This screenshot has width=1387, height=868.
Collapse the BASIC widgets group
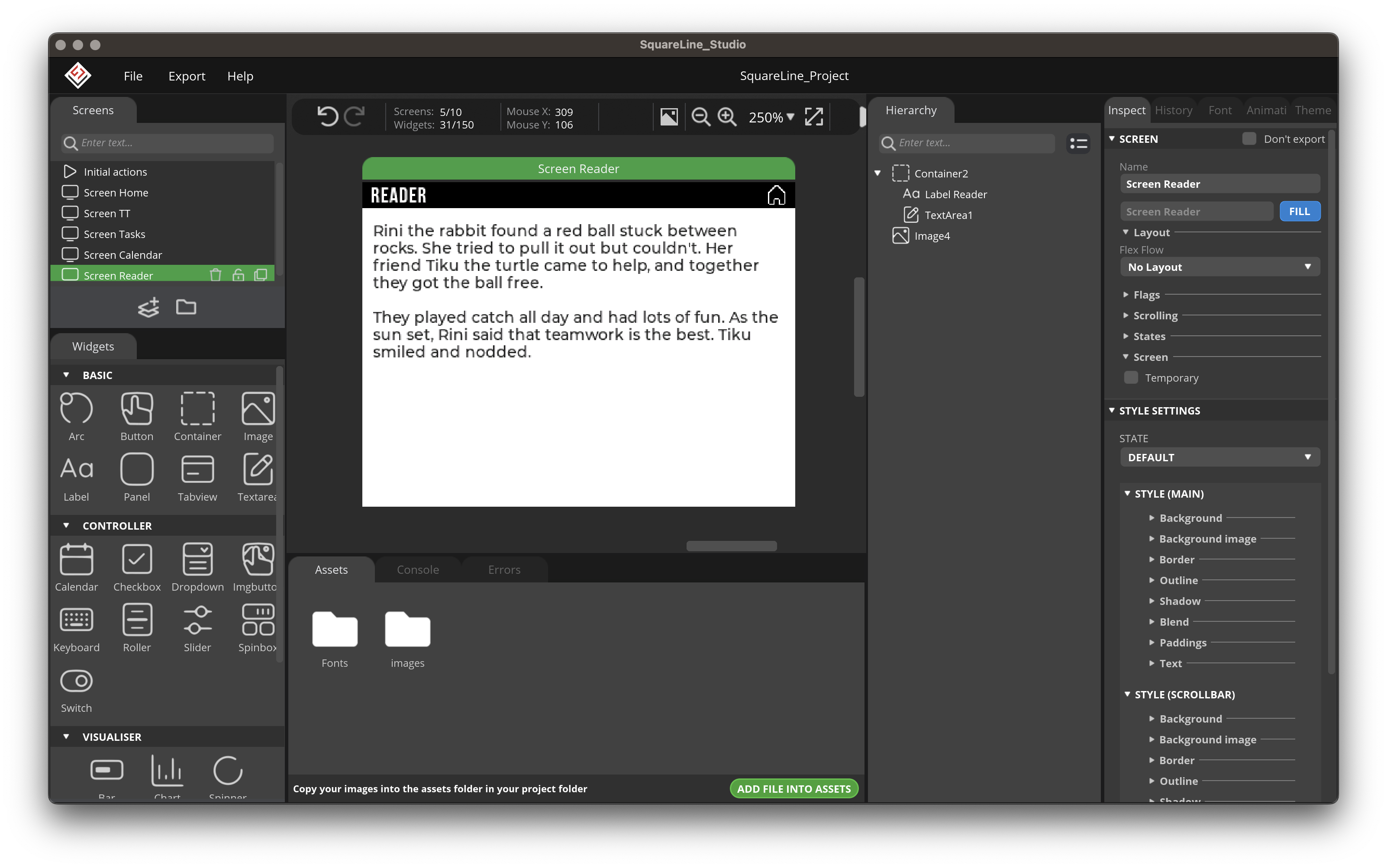pos(66,374)
